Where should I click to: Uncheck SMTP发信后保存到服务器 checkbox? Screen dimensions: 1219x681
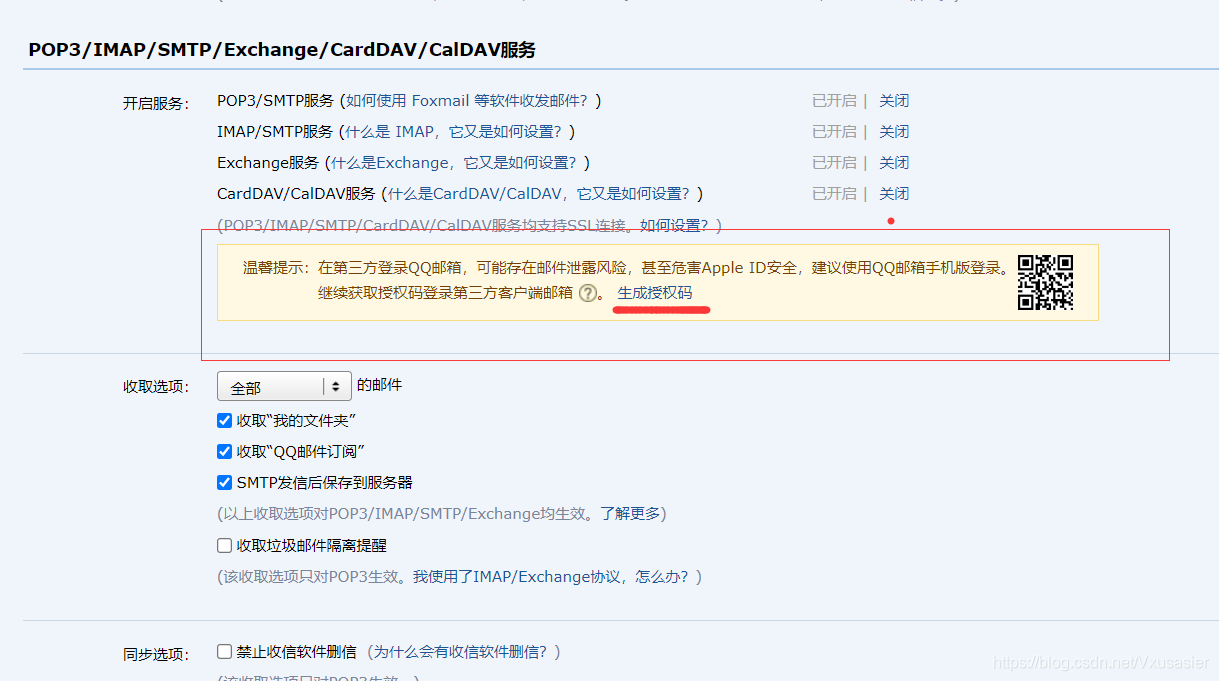coord(225,482)
